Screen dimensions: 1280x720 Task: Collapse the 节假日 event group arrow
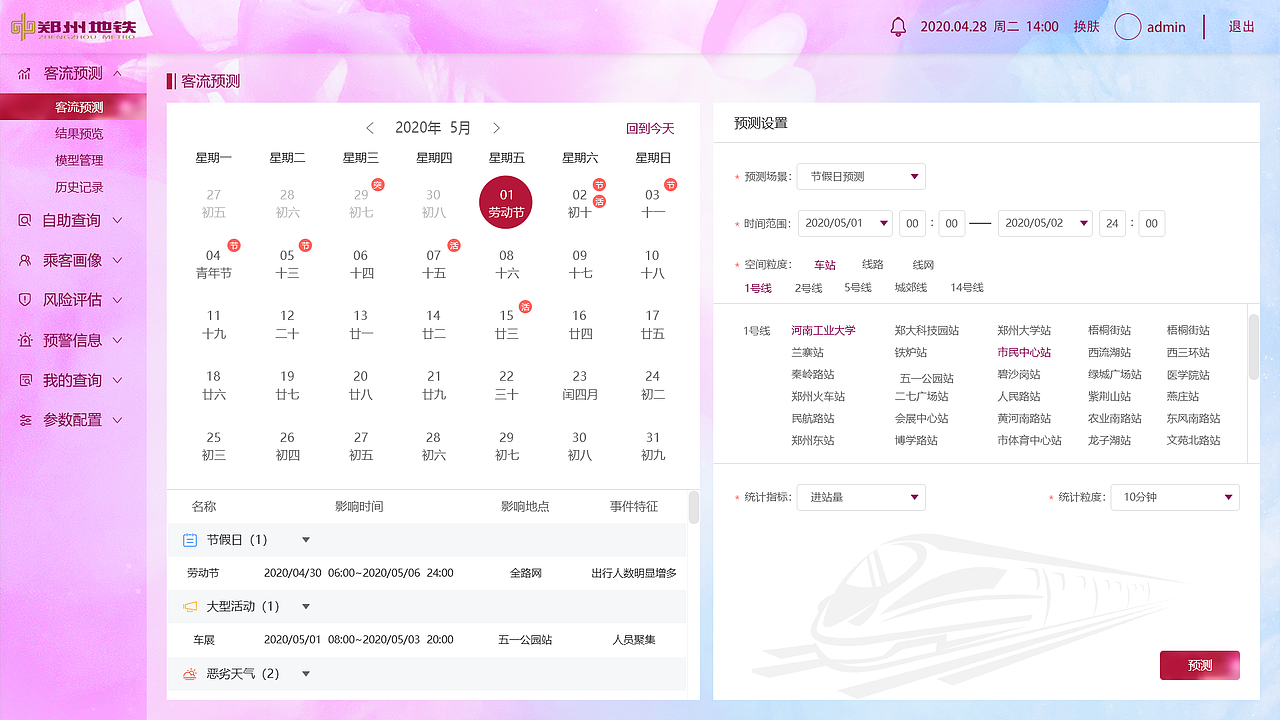pos(306,540)
